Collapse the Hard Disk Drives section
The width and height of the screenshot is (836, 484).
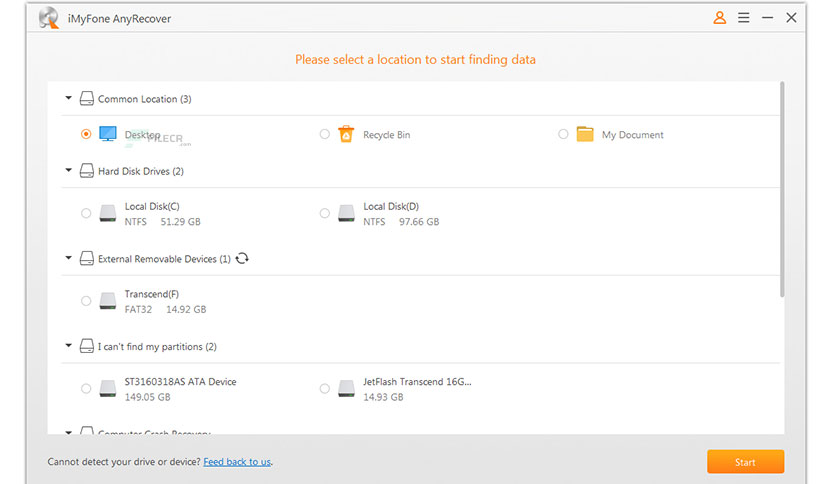point(69,171)
